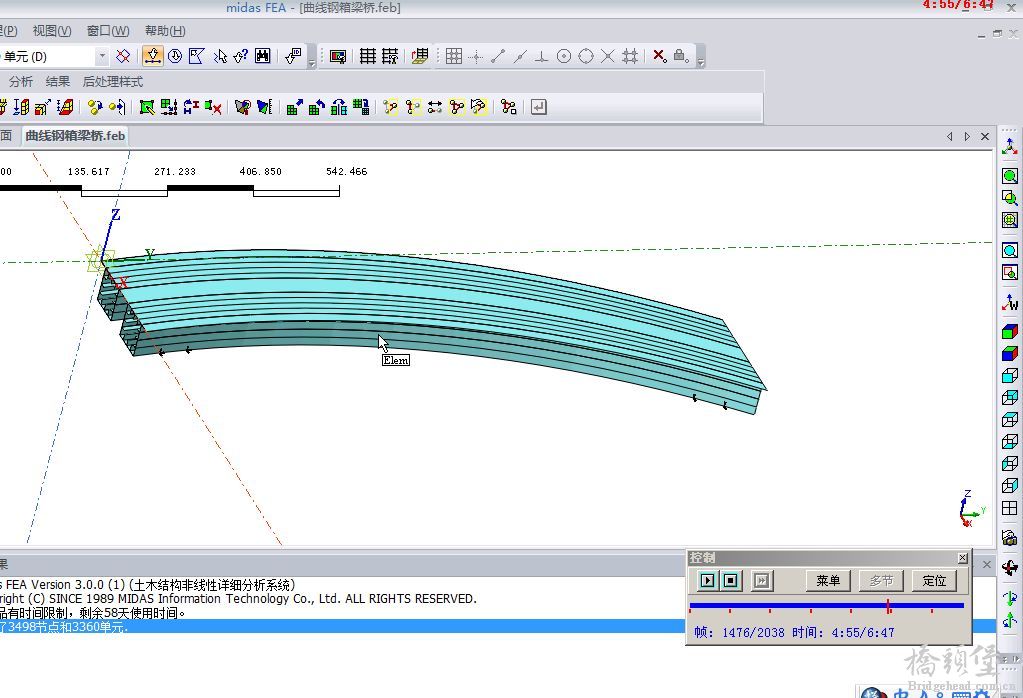Viewport: 1023px width, 698px height.
Task: Click the green mesh with red X icon
Action: point(213,107)
